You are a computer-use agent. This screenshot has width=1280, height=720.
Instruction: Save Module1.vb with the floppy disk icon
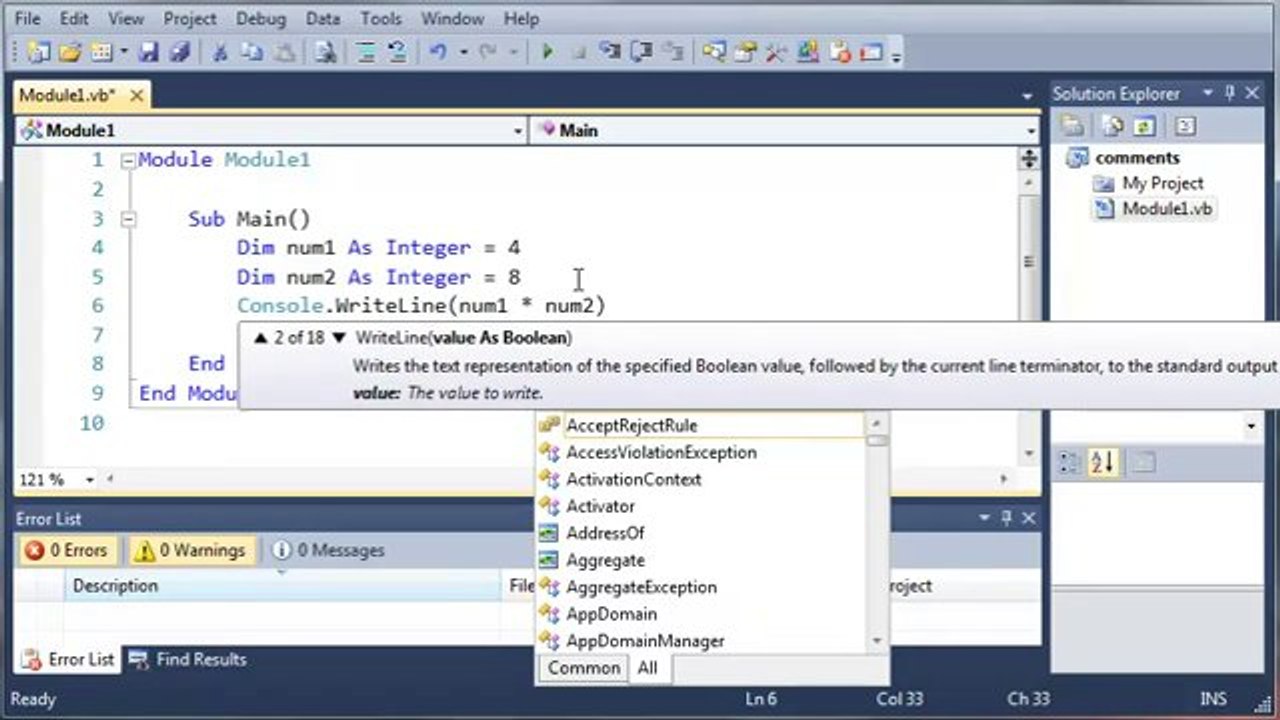click(x=148, y=53)
